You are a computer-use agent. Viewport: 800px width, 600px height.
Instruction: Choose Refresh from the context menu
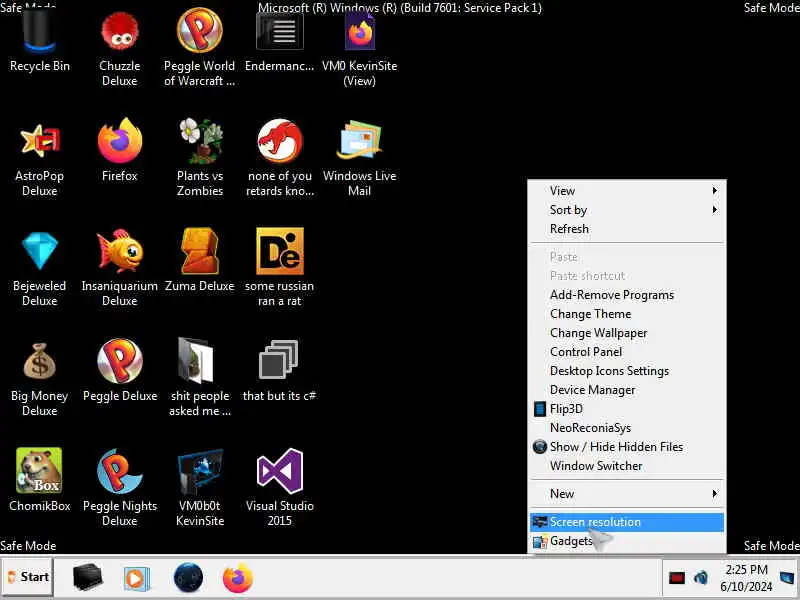tap(627, 229)
